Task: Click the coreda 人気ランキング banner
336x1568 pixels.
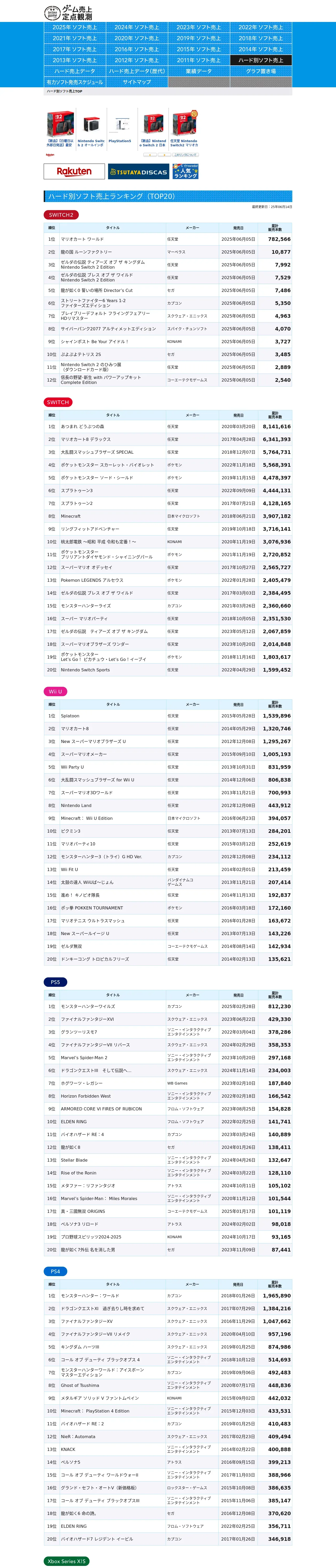Action: (185, 171)
